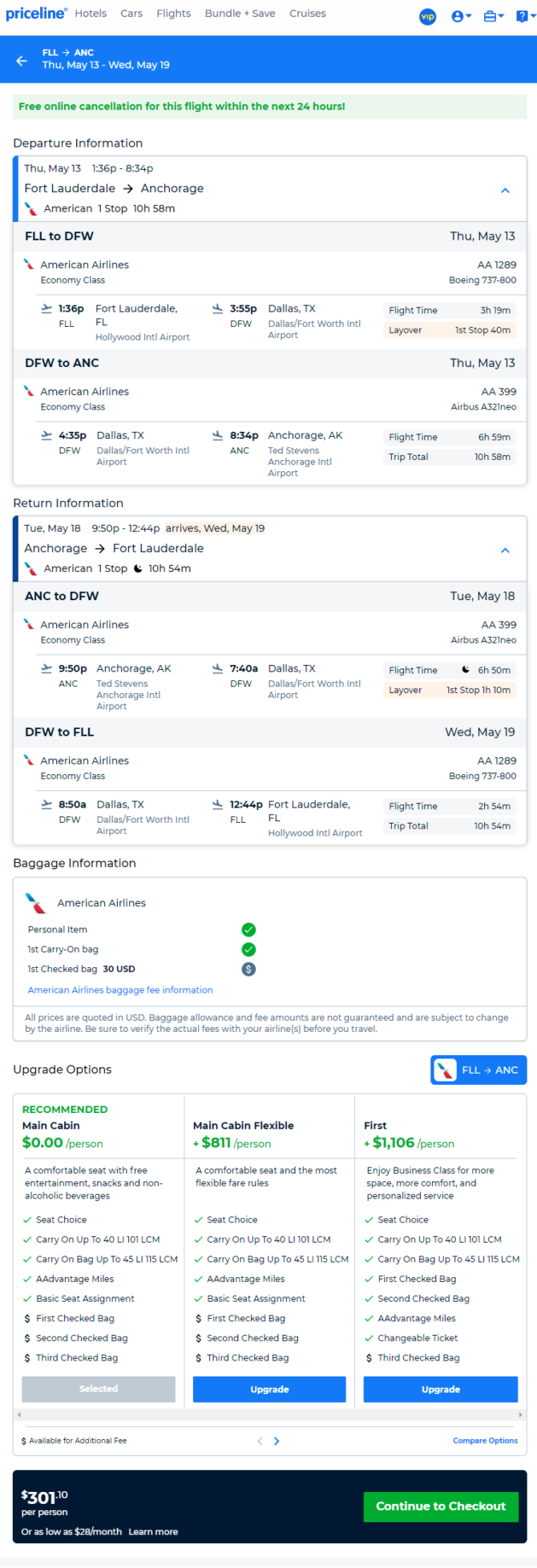The height and width of the screenshot is (1568, 537).
Task: Click the Priceline logo
Action: pyautogui.click(x=37, y=14)
